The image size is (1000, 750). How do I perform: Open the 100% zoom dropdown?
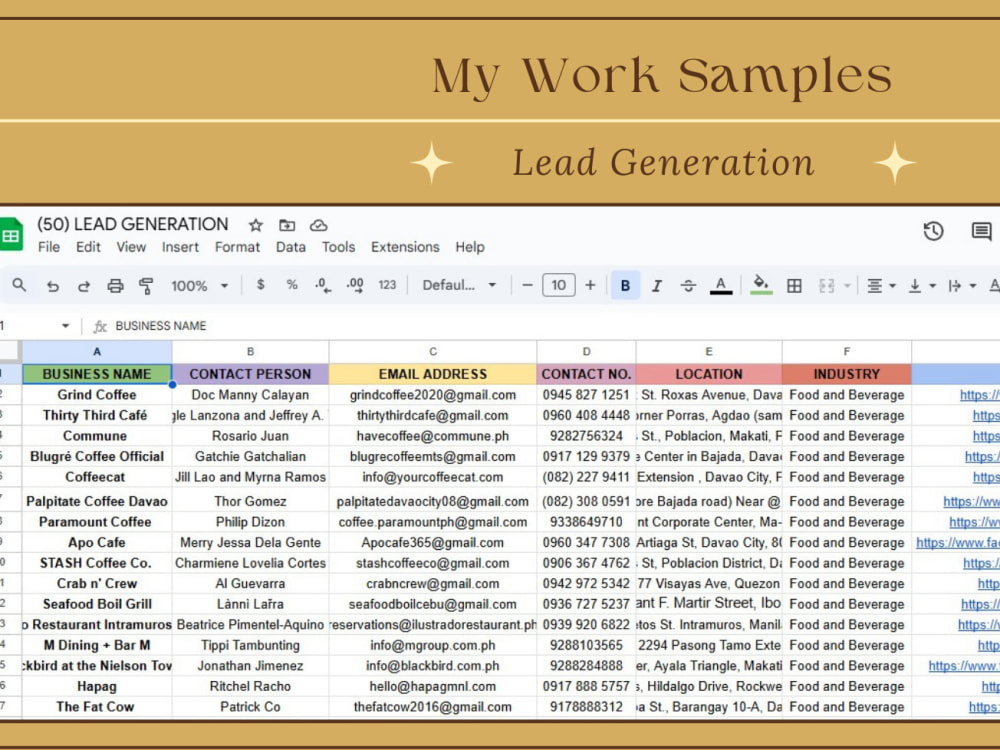[199, 286]
